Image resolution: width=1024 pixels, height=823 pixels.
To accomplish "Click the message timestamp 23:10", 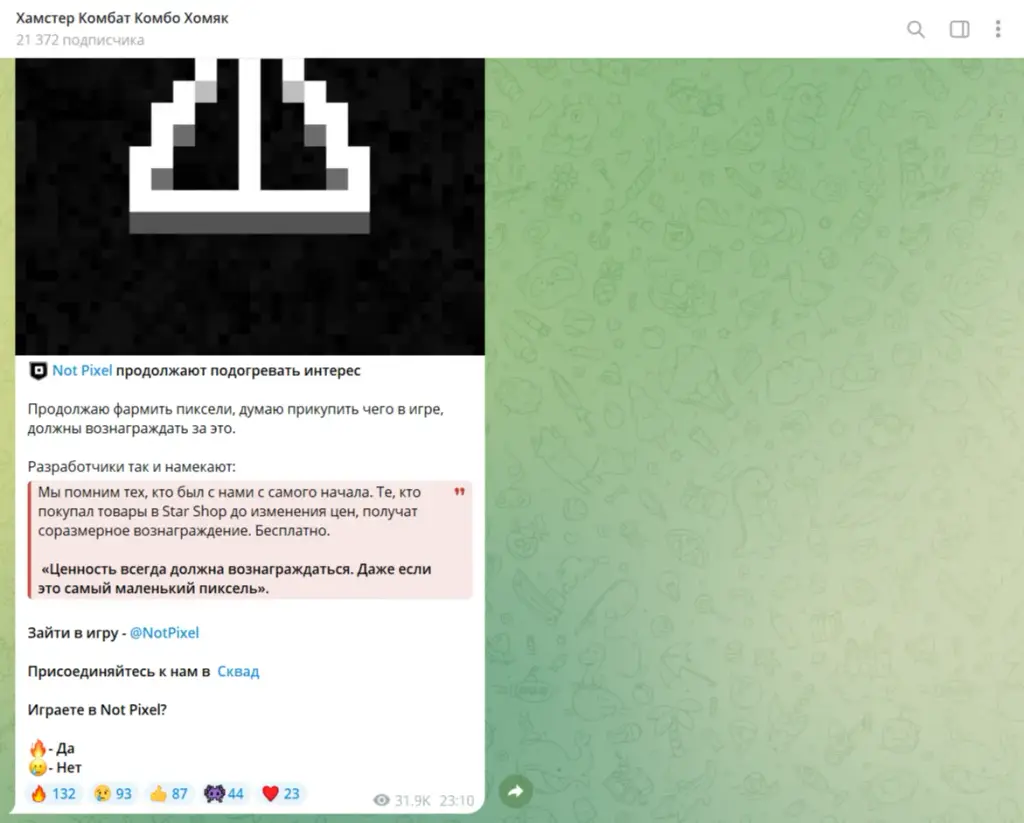I will (456, 801).
